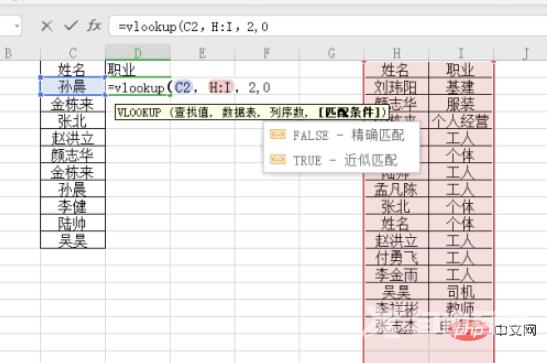Click 匹配条件 argument in VLOOKUP tooltip

pyautogui.click(x=349, y=113)
